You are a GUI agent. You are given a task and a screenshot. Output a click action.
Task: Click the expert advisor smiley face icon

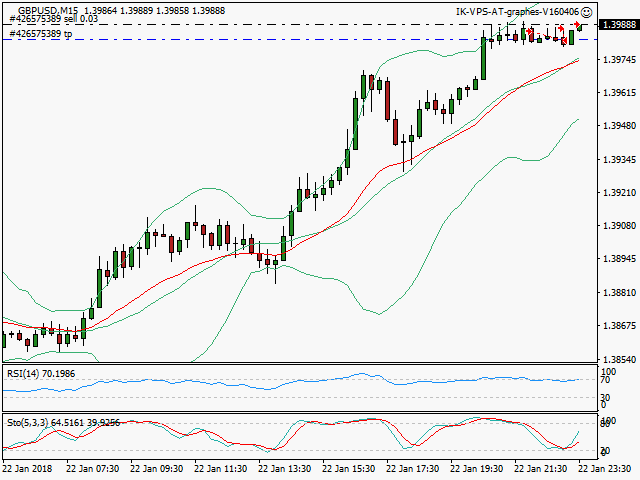(586, 12)
